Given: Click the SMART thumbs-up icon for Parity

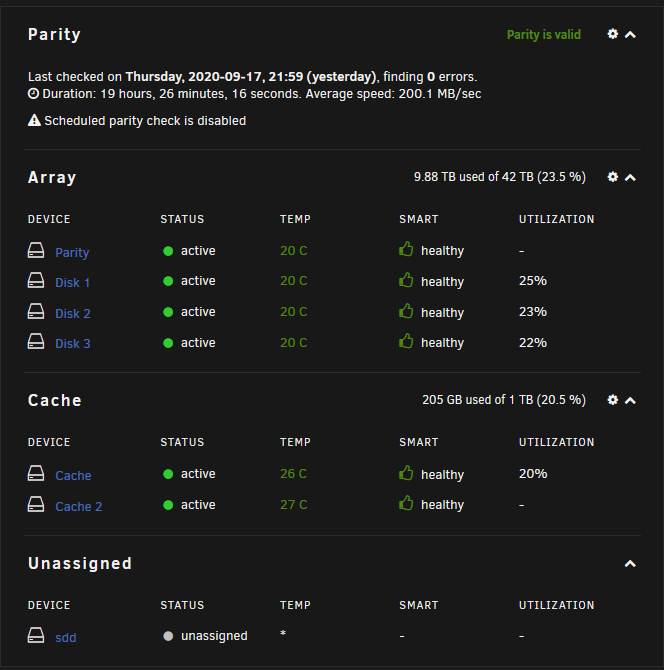Looking at the screenshot, I should pyautogui.click(x=406, y=249).
